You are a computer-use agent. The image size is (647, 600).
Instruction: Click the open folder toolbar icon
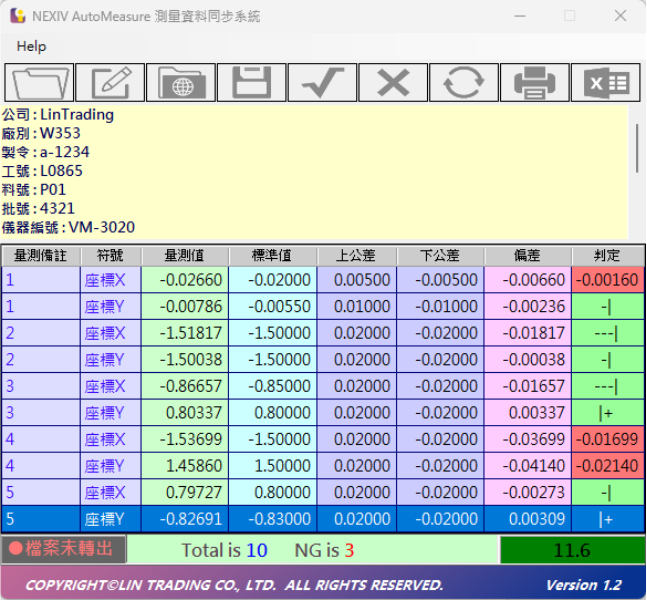point(40,83)
